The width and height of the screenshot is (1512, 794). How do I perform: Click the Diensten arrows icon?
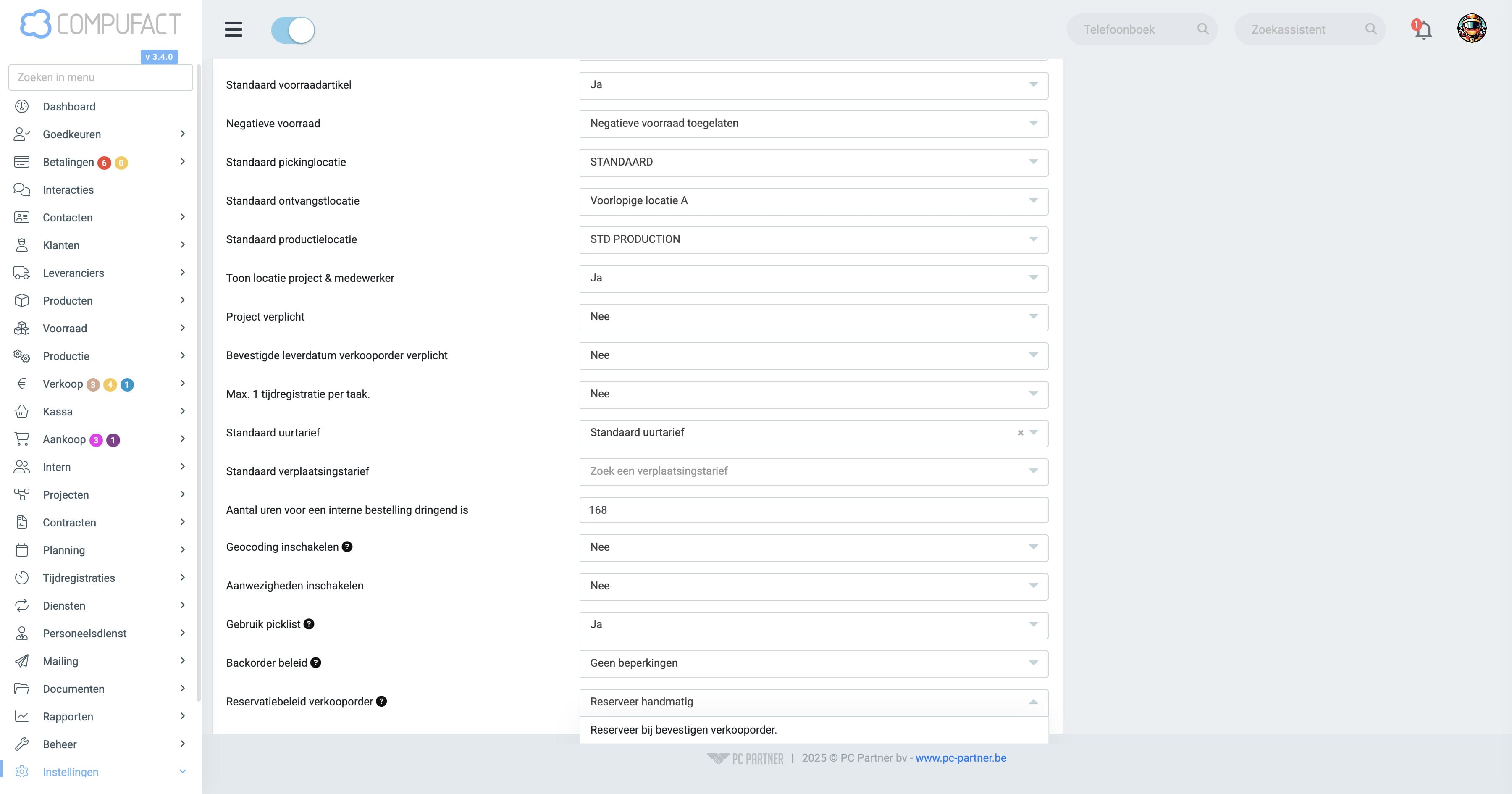click(22, 605)
